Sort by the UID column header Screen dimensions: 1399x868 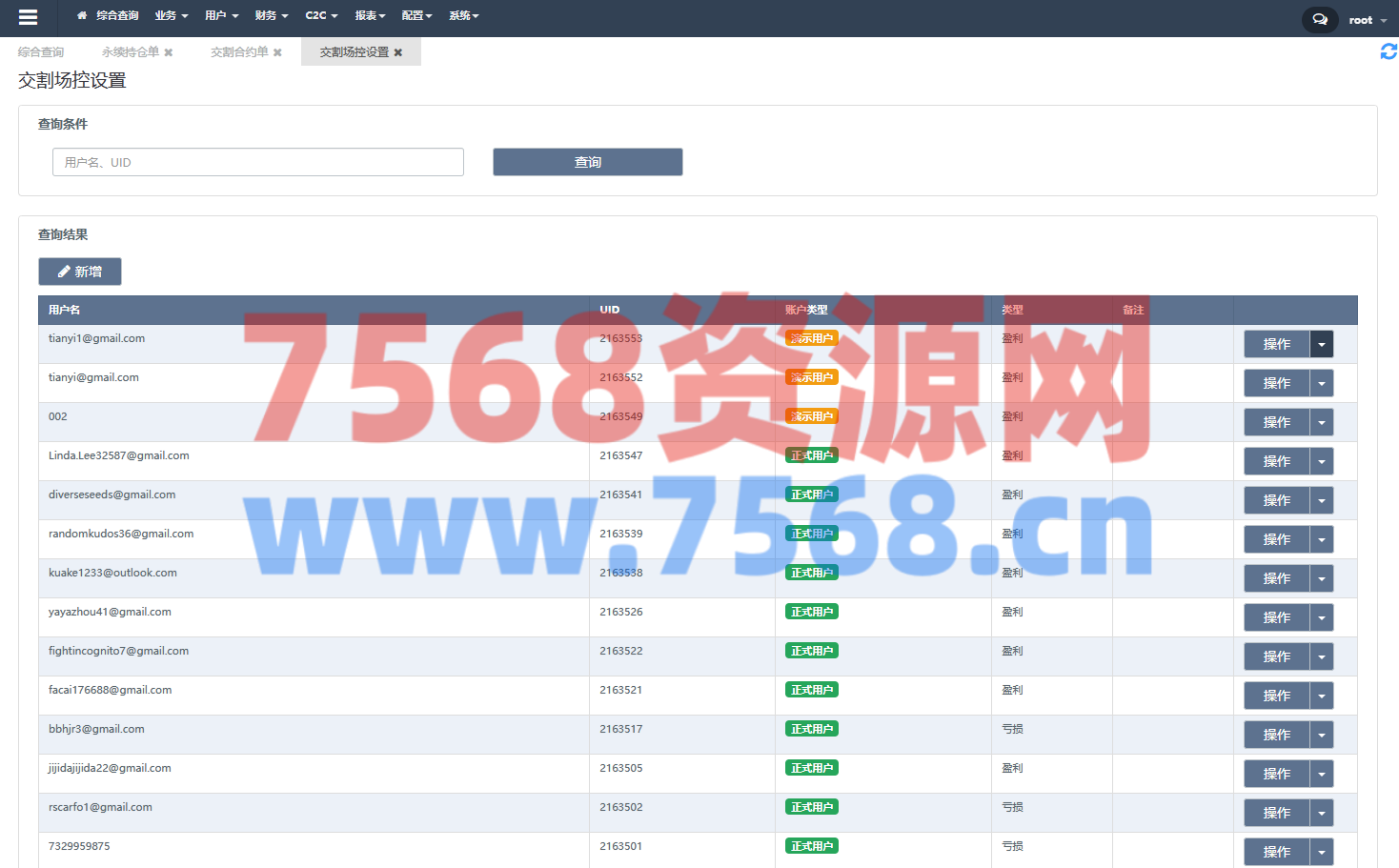pyautogui.click(x=610, y=310)
